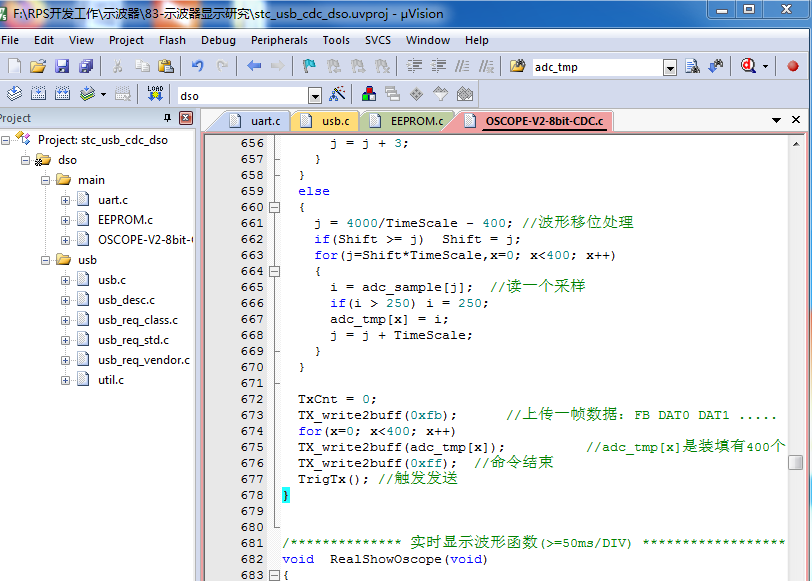This screenshot has height=581, width=812.
Task: Open the Debug menu
Action: [x=218, y=40]
